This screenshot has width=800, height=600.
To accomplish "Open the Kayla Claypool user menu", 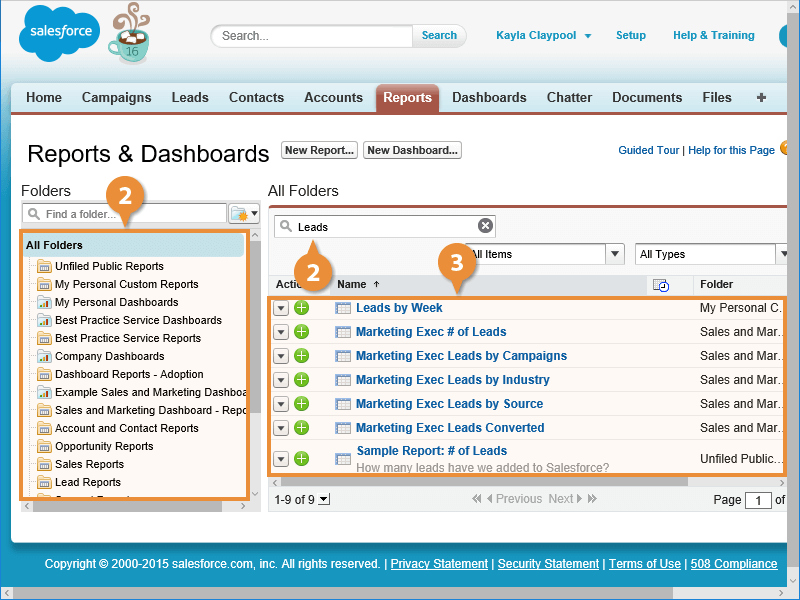I will (543, 35).
